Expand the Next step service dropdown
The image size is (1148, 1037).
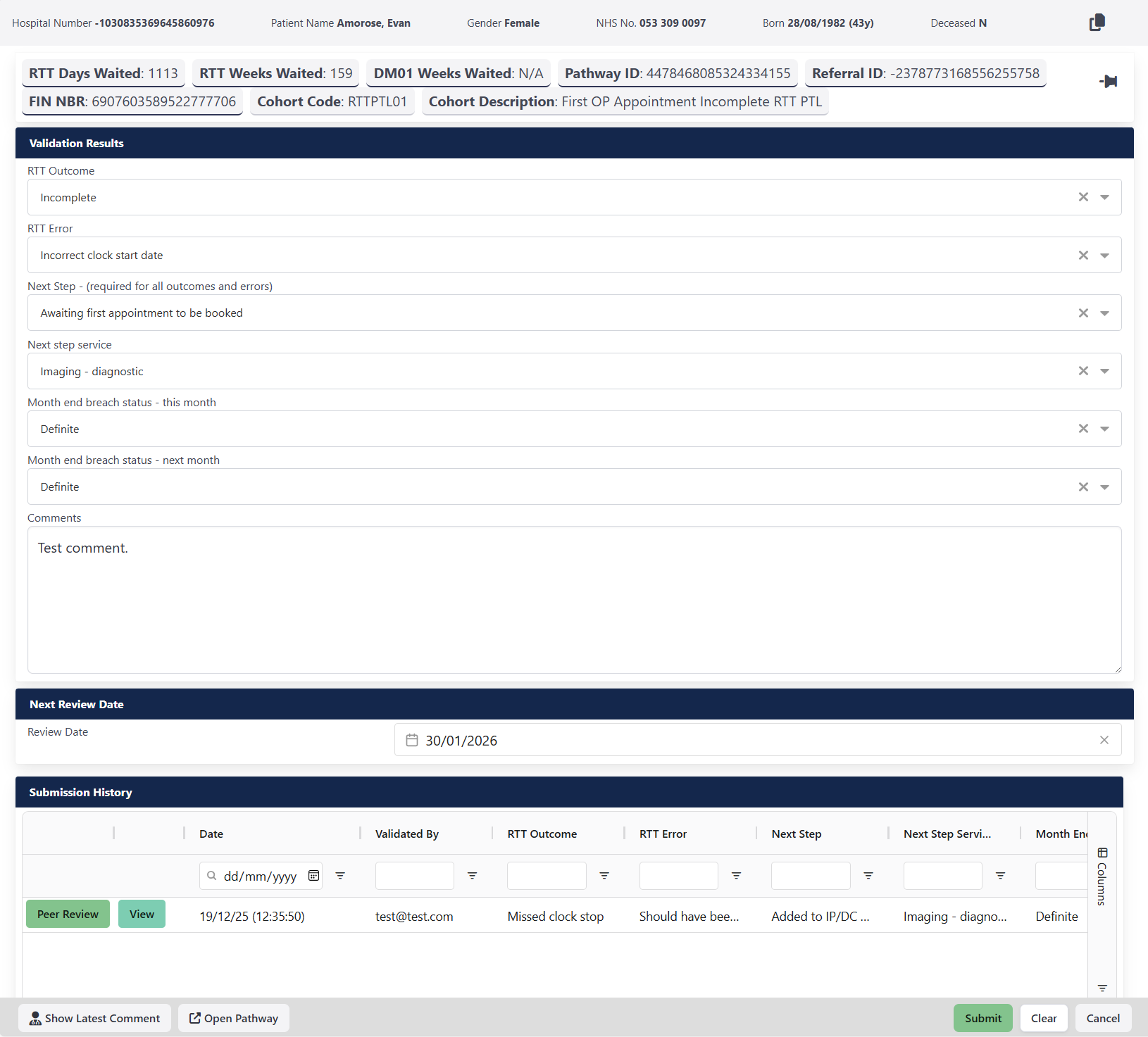pyautogui.click(x=1104, y=371)
